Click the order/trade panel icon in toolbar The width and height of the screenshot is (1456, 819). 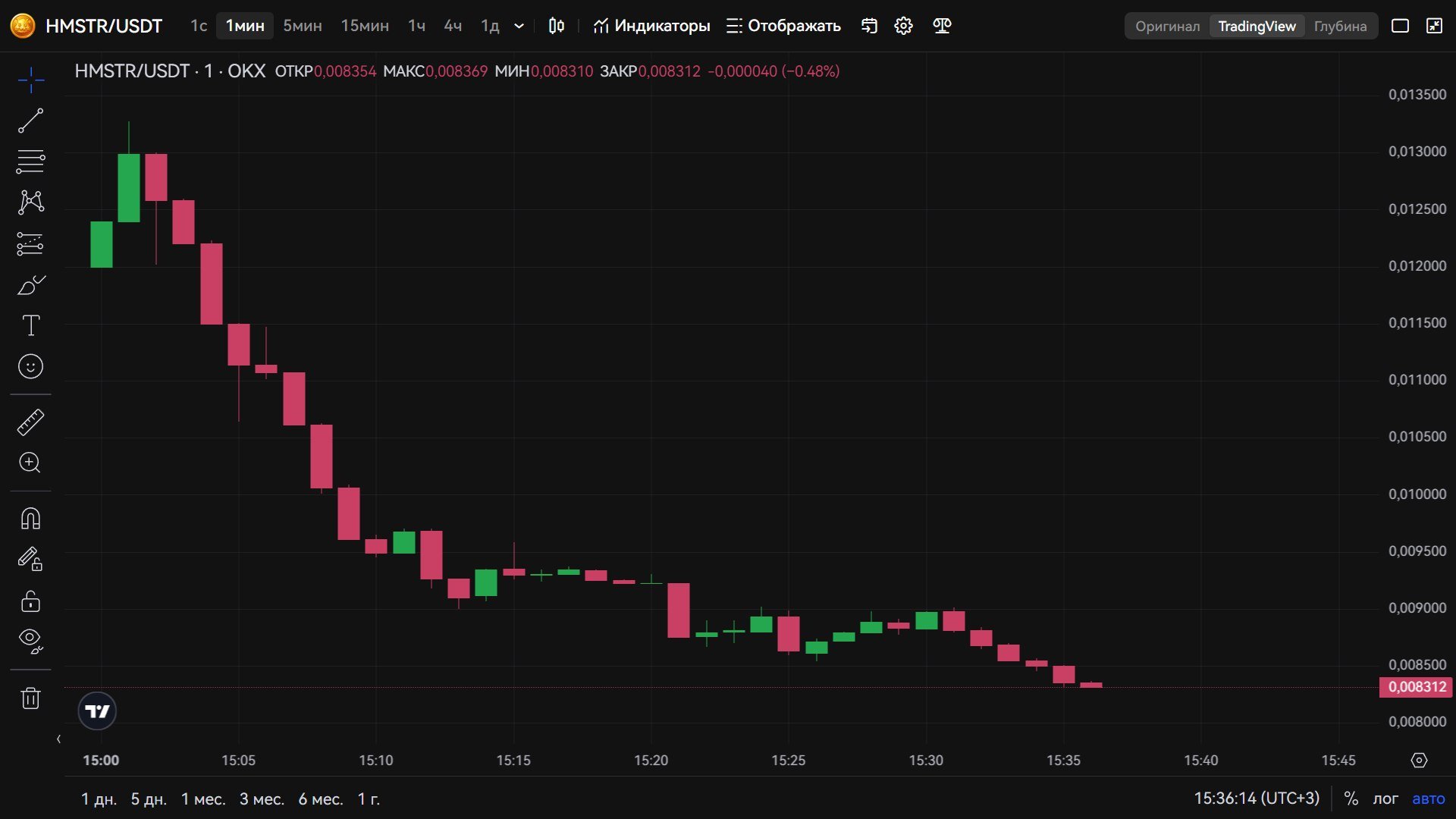click(869, 26)
